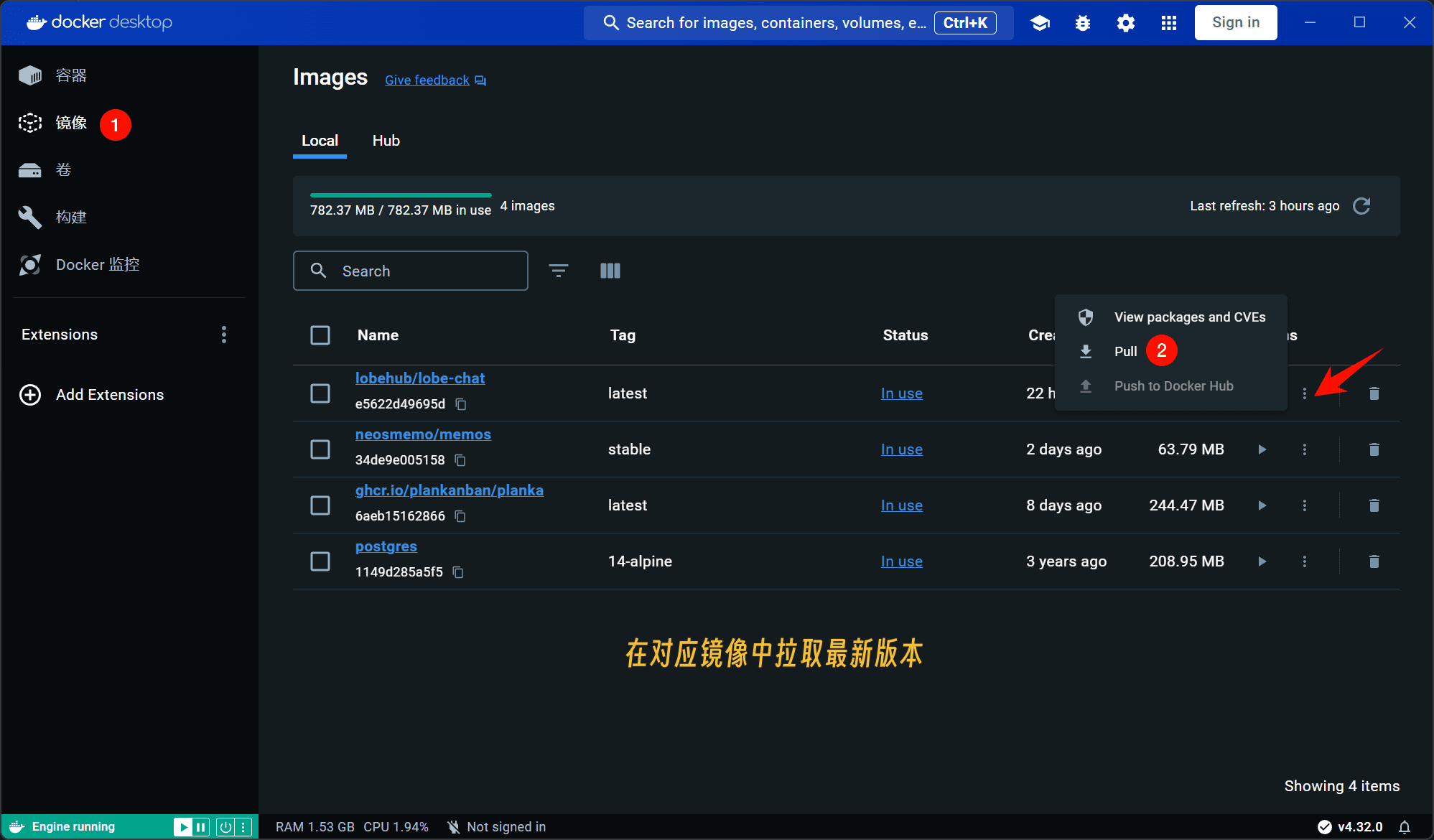Viewport: 1434px width, 840px height.
Task: Check the neosmemo/memos row checkbox
Action: point(320,449)
